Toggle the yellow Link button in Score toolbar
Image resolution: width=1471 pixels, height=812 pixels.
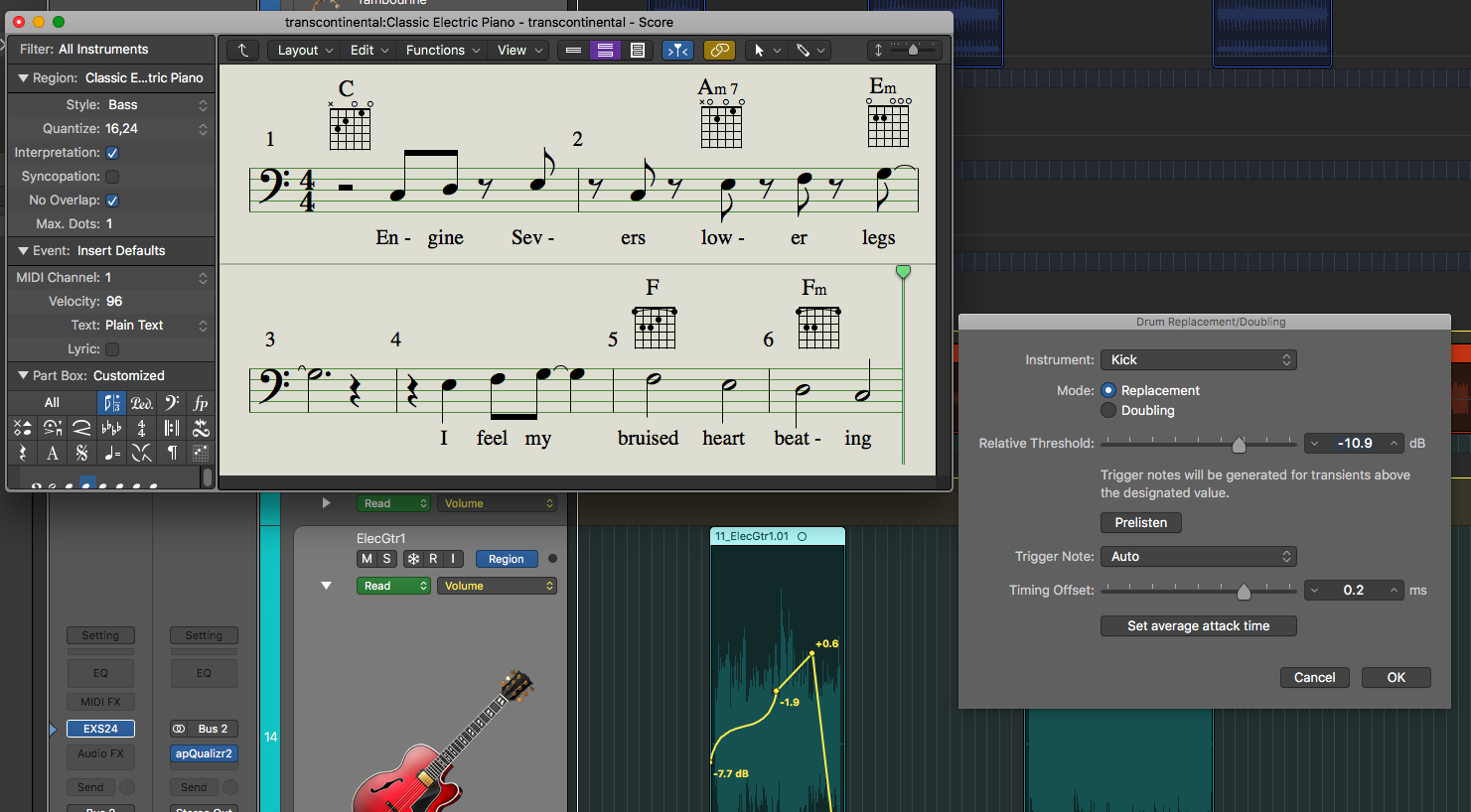click(x=719, y=50)
